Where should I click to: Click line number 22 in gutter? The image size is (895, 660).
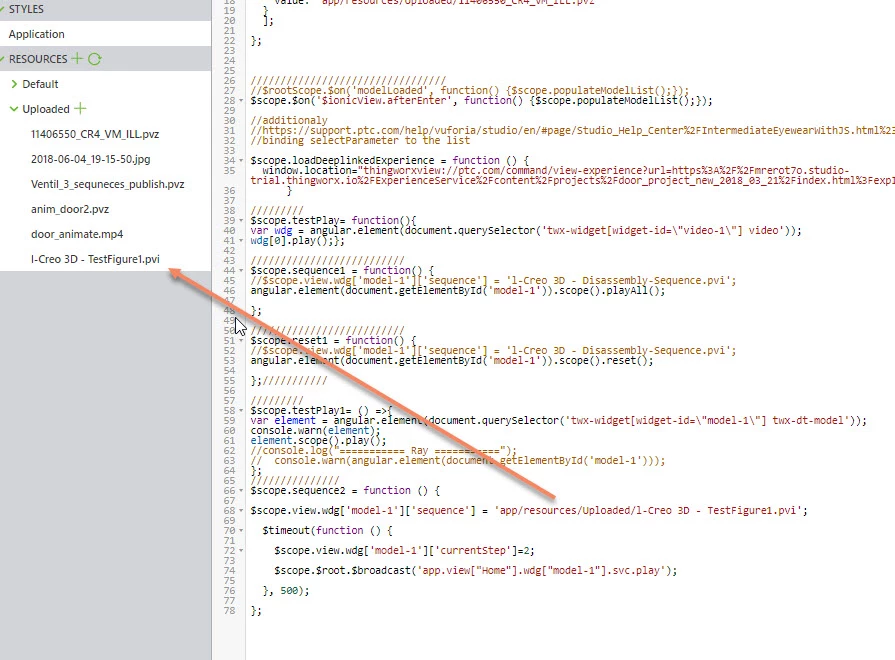(x=229, y=41)
